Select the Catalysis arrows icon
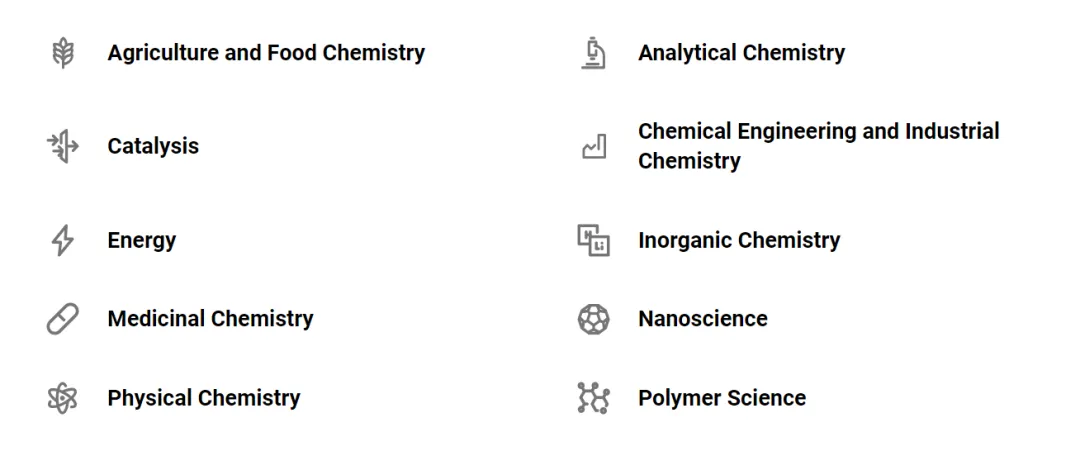 click(x=63, y=146)
